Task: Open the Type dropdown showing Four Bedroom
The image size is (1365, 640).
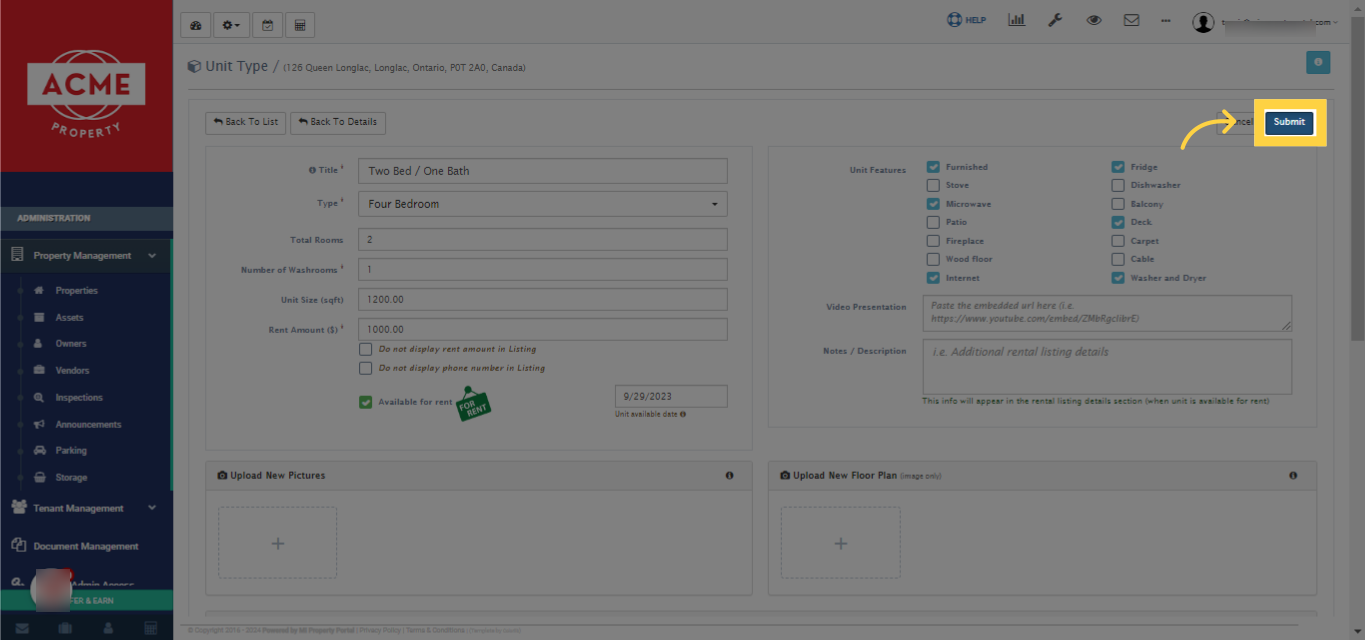Action: [542, 203]
